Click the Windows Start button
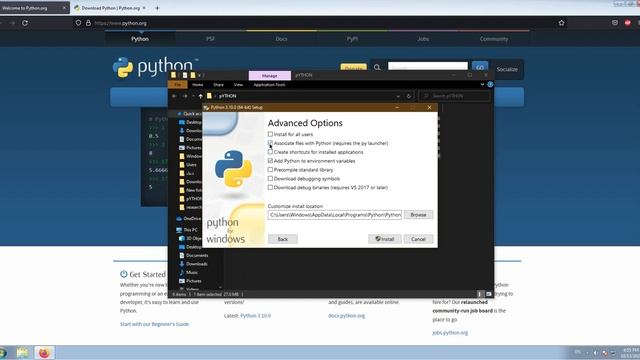Viewport: 640px width, 360px height. pos(3,353)
